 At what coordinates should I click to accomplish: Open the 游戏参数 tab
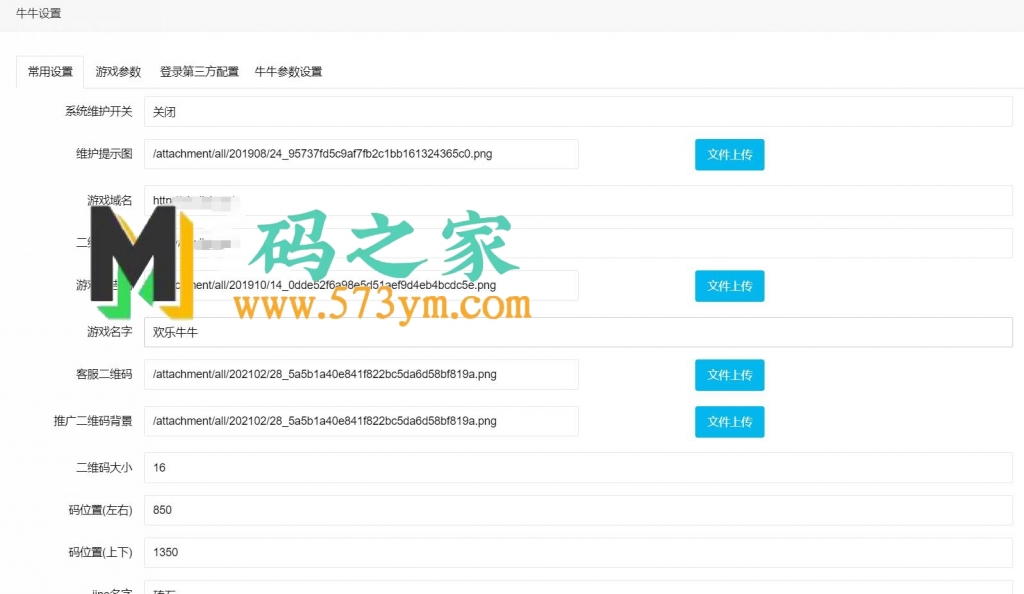click(x=118, y=72)
